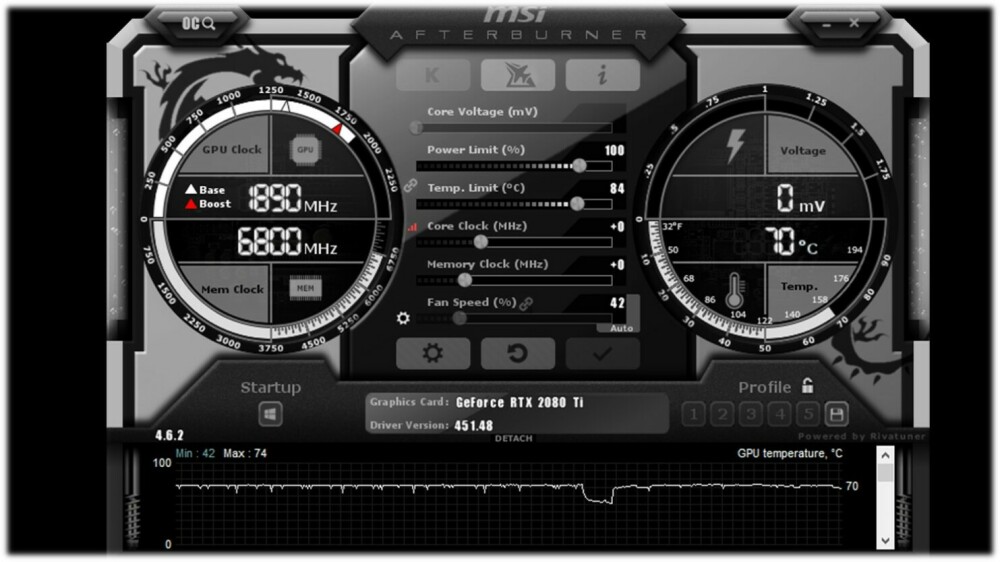This screenshot has height=562, width=1000.
Task: Open the OC Scanner button
Action: (x=198, y=24)
